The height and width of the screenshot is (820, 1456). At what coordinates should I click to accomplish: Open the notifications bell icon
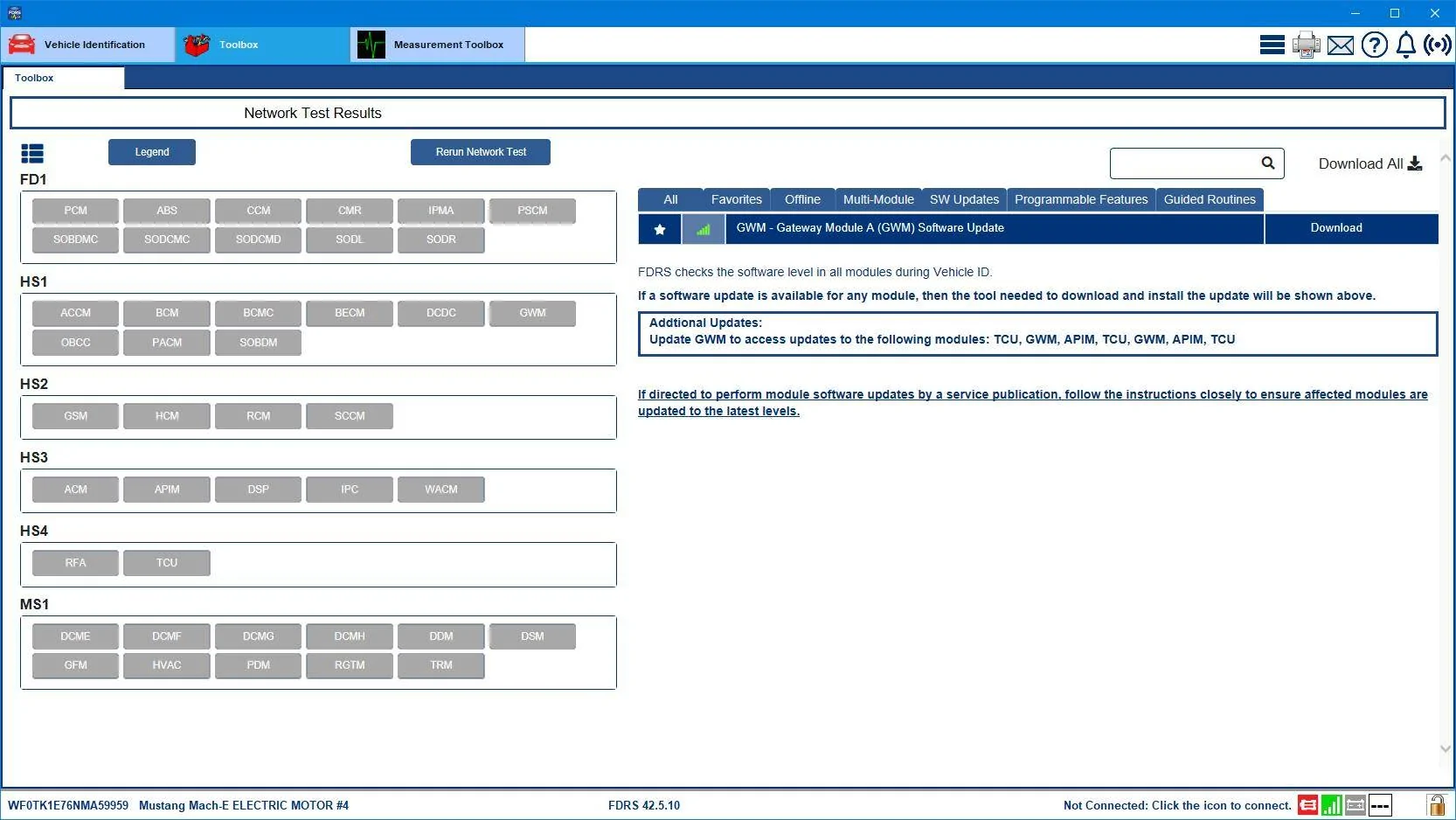coord(1406,45)
